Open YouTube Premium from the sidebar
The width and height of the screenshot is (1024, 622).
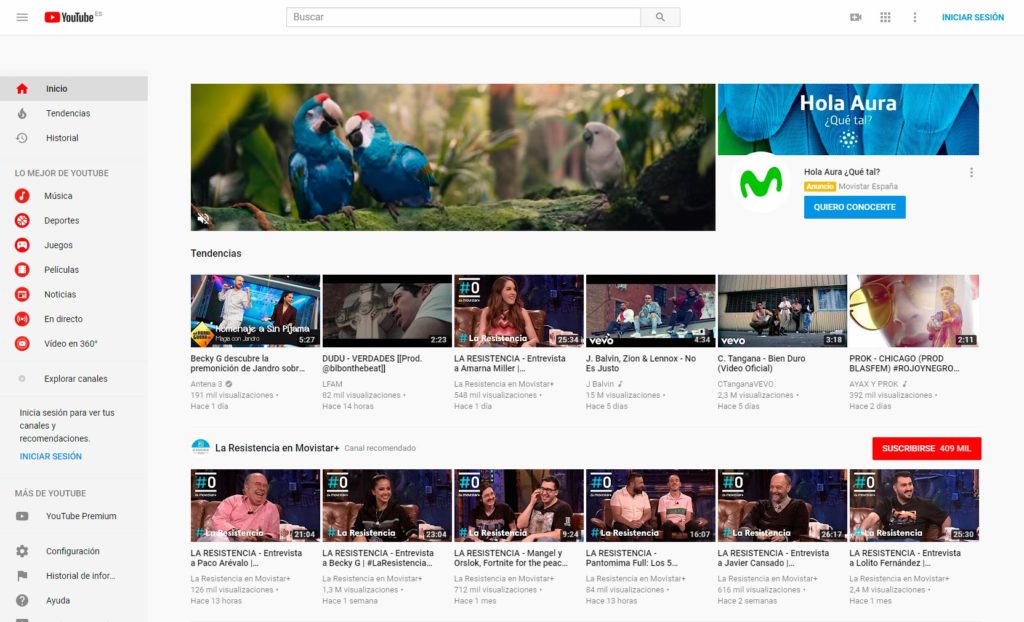coord(80,516)
